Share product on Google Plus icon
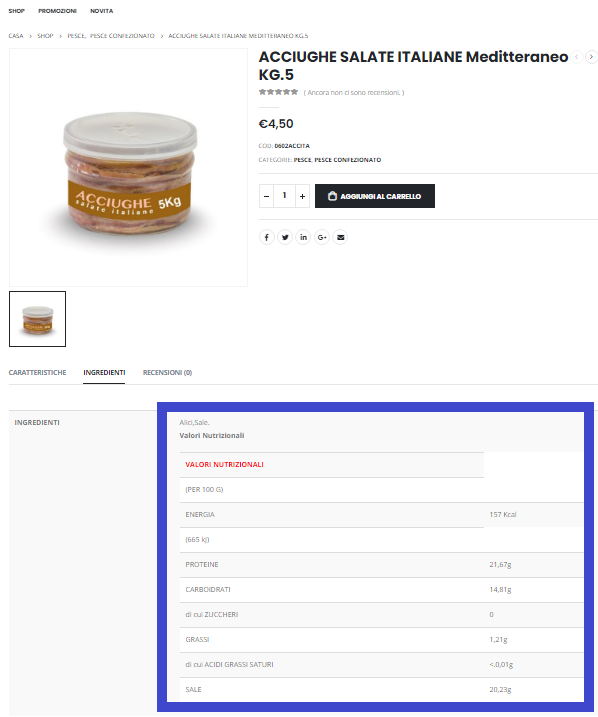Viewport: 598px width, 717px height. 322,237
